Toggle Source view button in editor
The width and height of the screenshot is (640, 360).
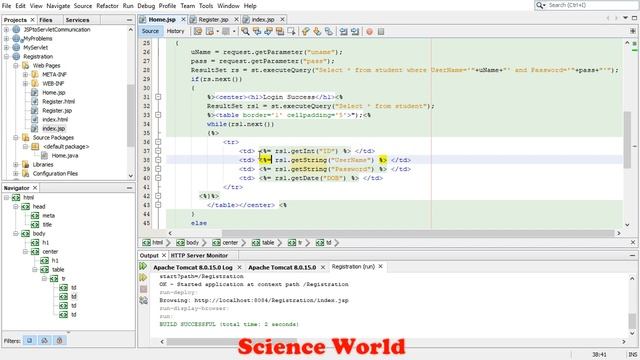tap(150, 31)
